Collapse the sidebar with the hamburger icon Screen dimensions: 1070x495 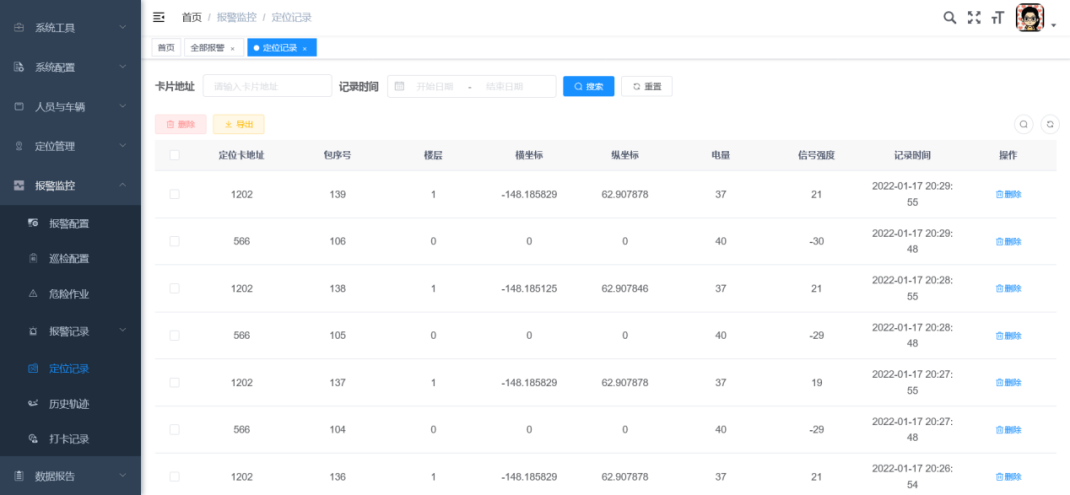tap(159, 17)
